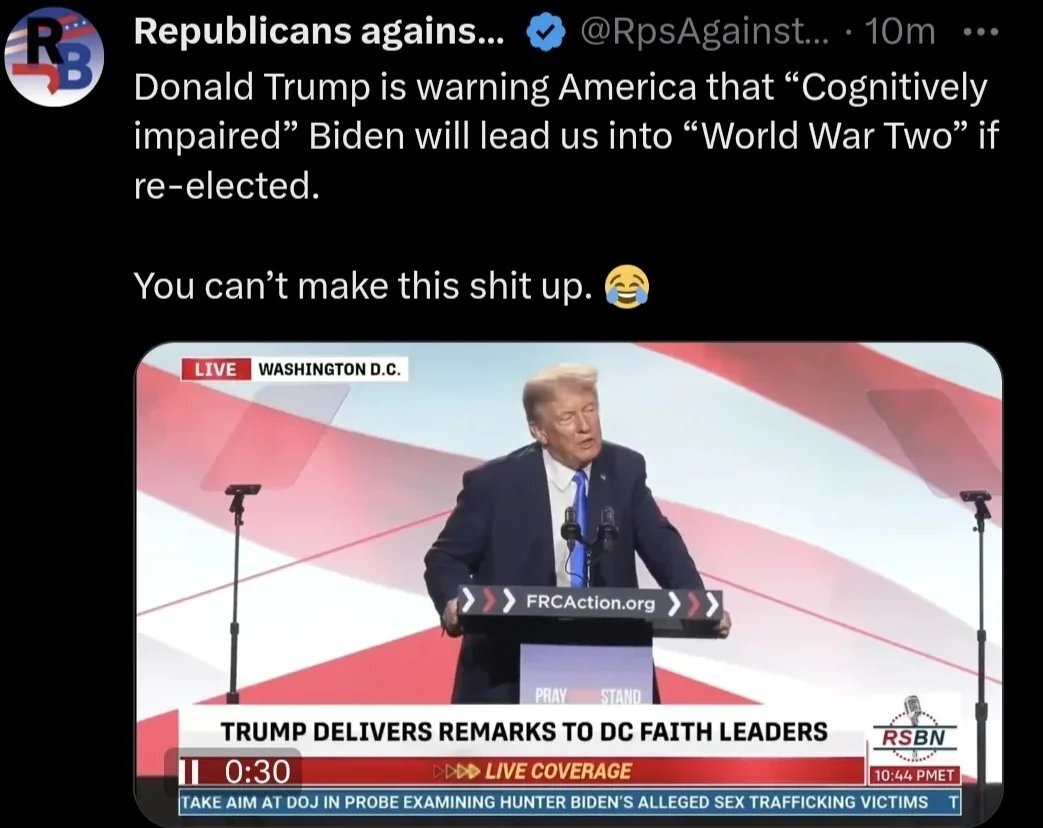Open the tweet text about World War Two
The height and width of the screenshot is (828, 1043).
tap(566, 136)
